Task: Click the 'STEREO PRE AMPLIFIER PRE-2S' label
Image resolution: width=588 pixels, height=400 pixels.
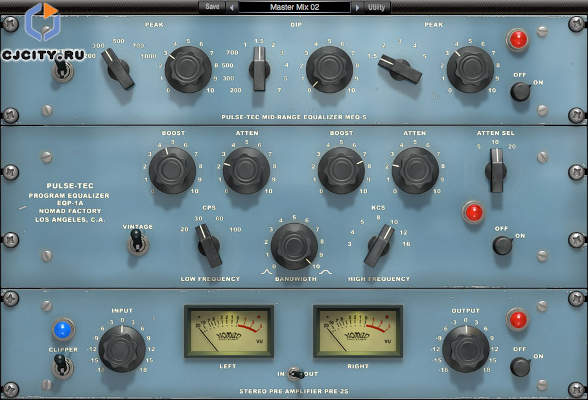Action: (x=294, y=391)
